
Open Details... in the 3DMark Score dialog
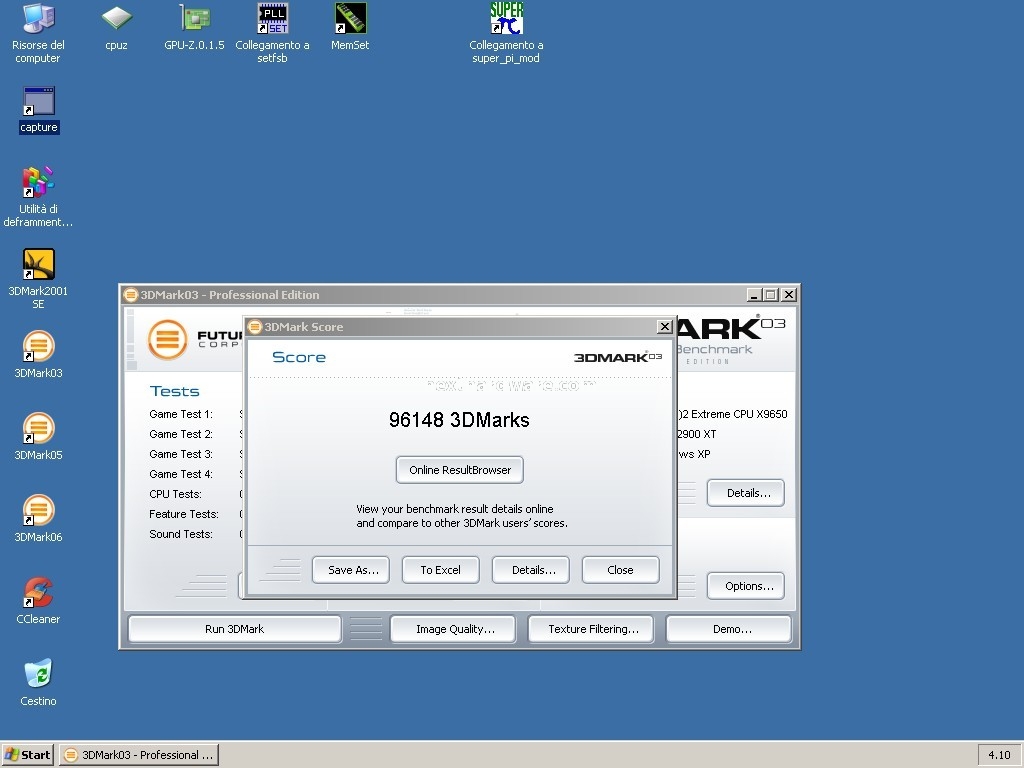coord(531,570)
